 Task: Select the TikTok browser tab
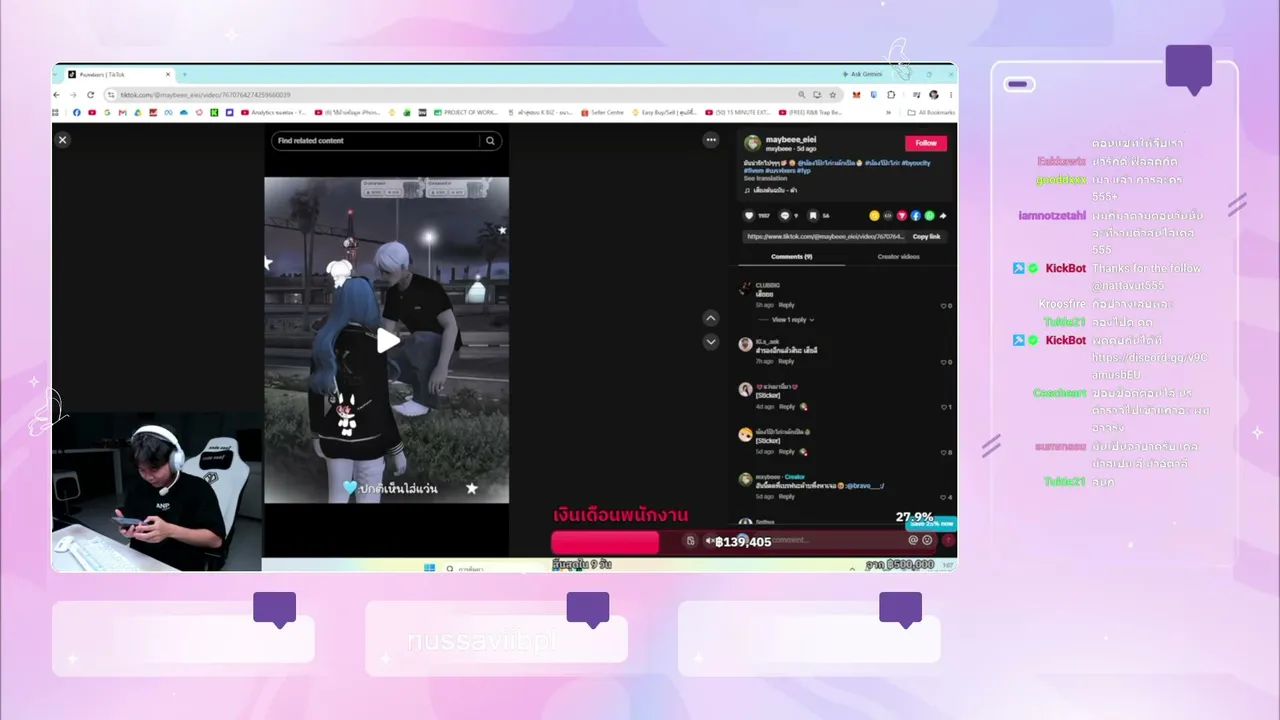click(x=119, y=75)
